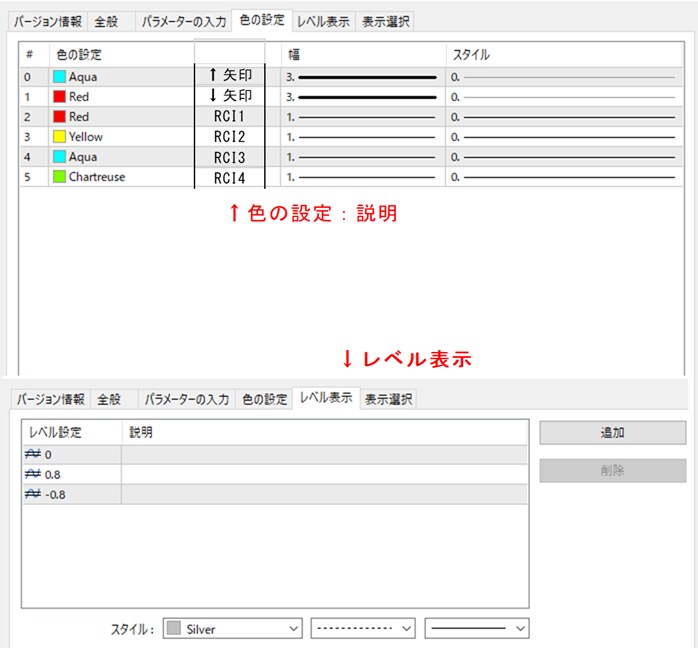Open the dashed line style dropdown

[x=363, y=628]
